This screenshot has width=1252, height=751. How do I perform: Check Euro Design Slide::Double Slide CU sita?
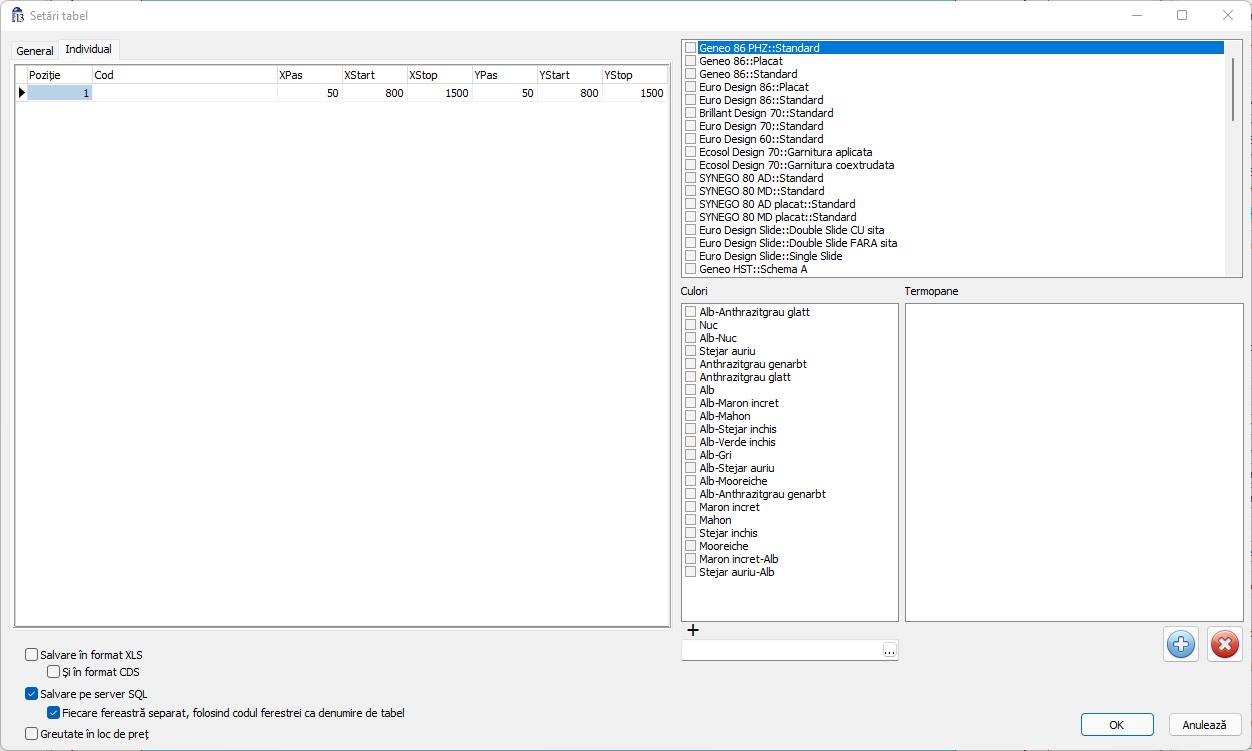690,230
